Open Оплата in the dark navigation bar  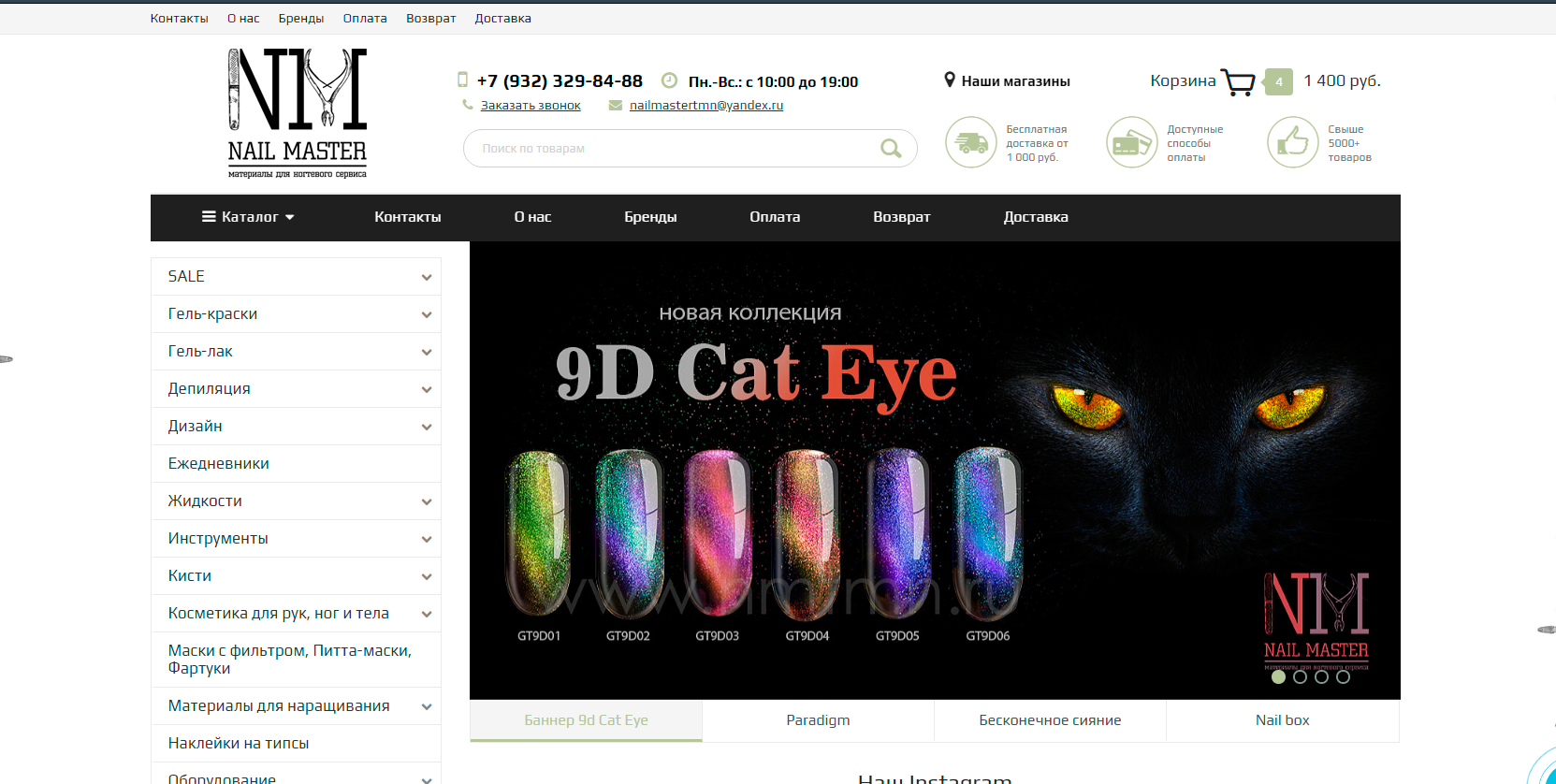775,216
